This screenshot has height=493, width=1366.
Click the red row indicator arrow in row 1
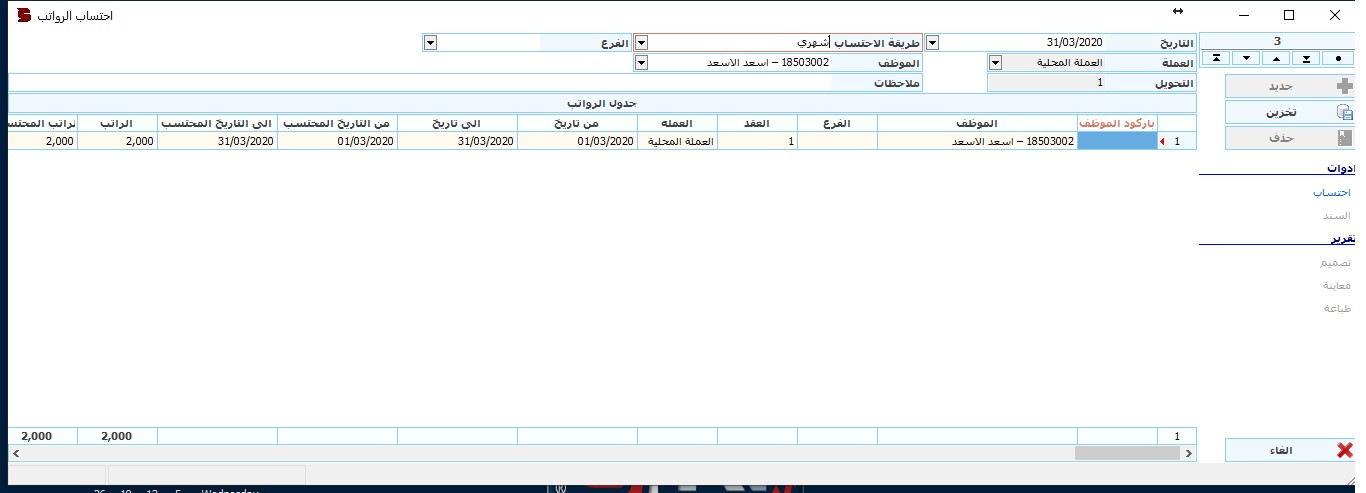click(1162, 142)
